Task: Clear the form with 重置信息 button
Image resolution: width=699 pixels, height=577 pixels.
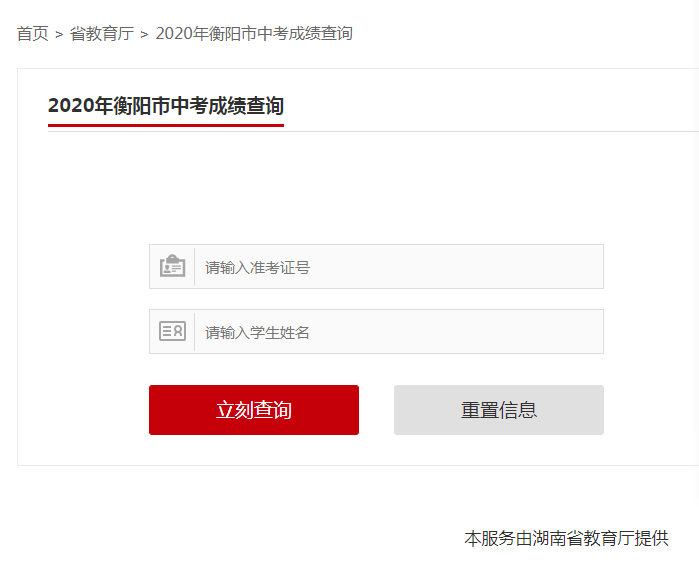Action: tap(499, 410)
